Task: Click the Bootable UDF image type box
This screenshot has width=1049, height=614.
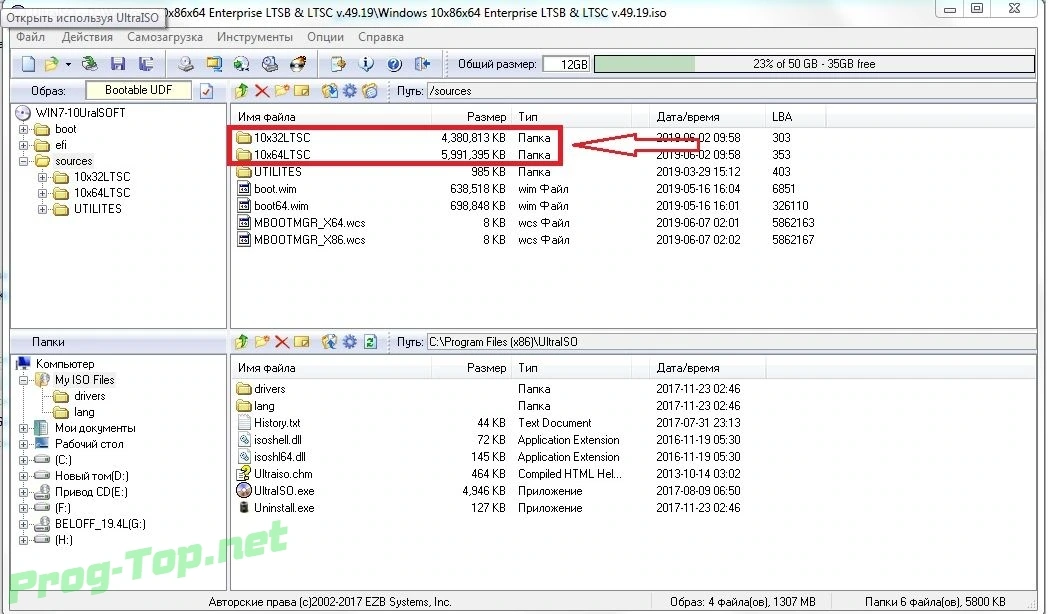Action: (138, 90)
